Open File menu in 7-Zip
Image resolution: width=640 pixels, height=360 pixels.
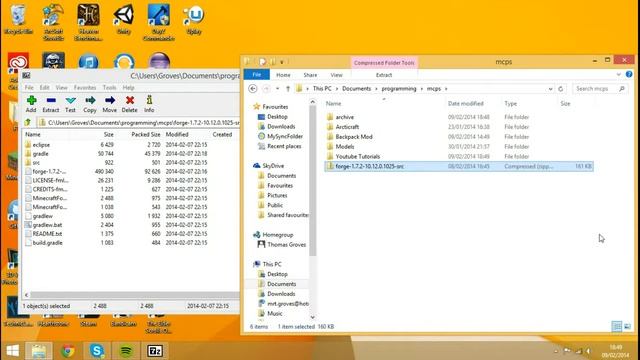pyautogui.click(x=29, y=88)
